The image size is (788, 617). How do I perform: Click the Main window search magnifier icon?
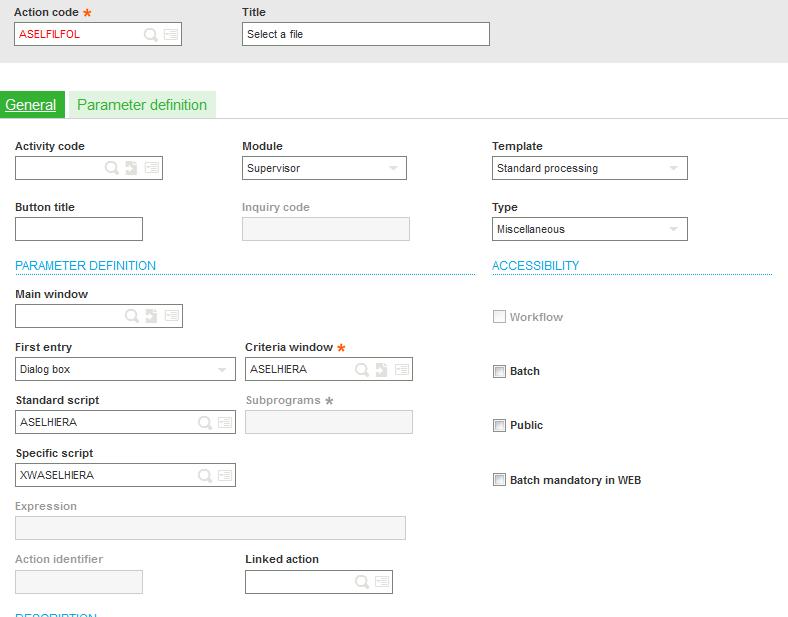[131, 316]
